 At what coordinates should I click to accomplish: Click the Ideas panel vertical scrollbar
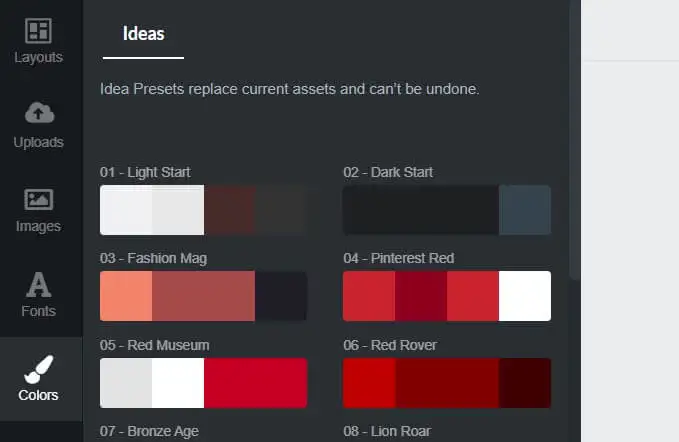575,139
